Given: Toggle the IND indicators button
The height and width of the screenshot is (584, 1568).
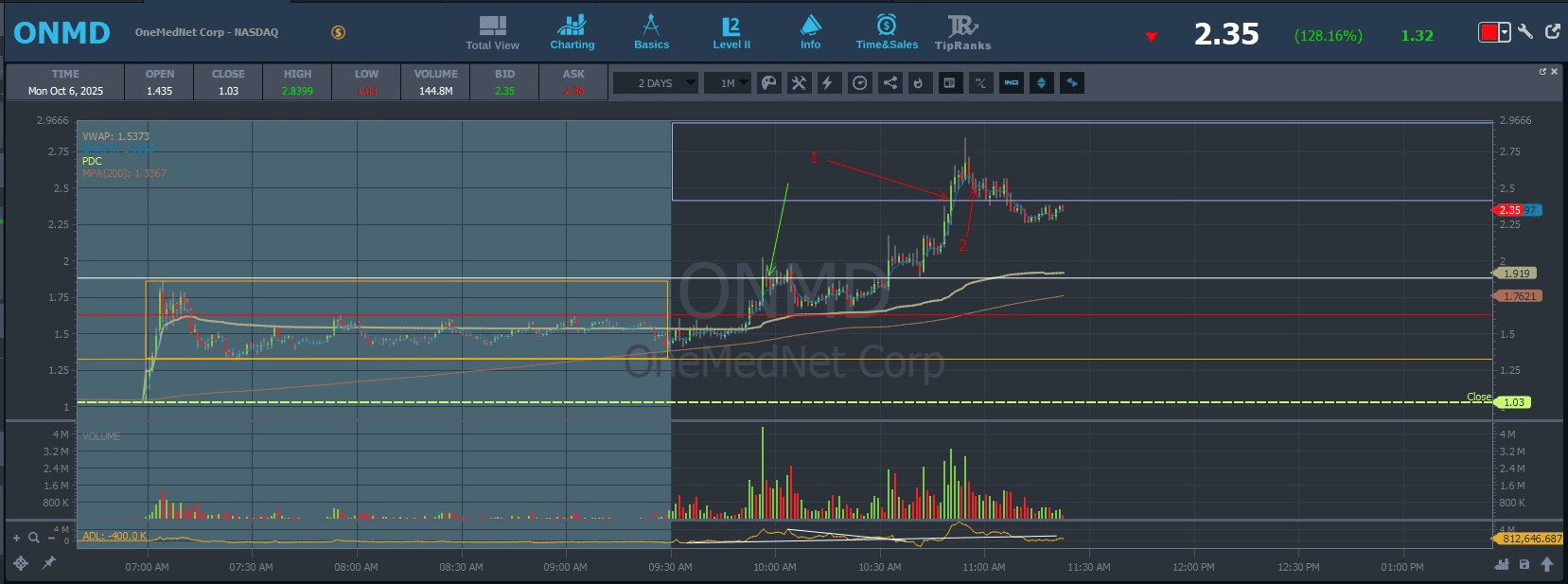Looking at the screenshot, I should coord(1011,83).
